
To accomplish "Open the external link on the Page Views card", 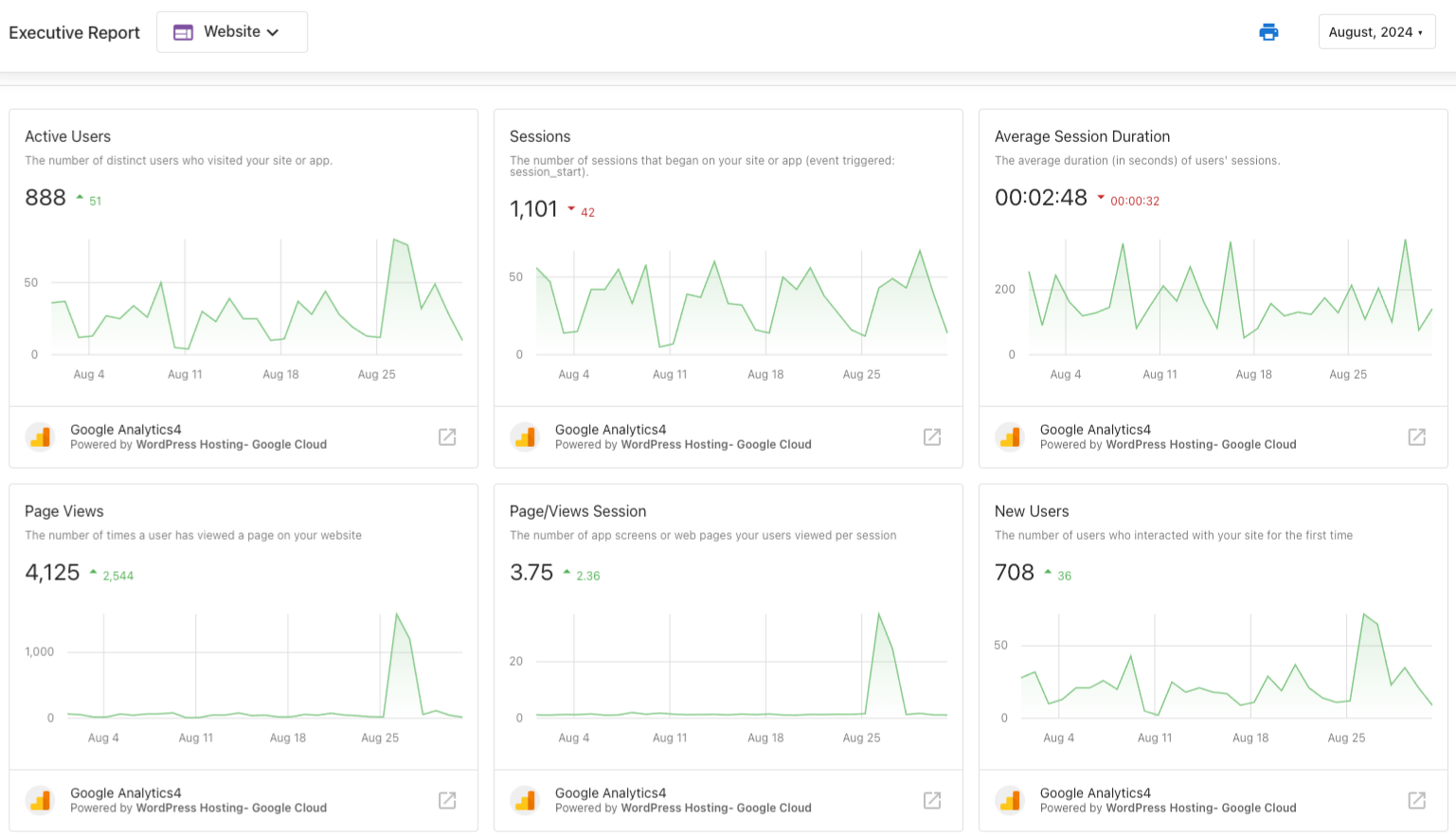I will [x=446, y=800].
